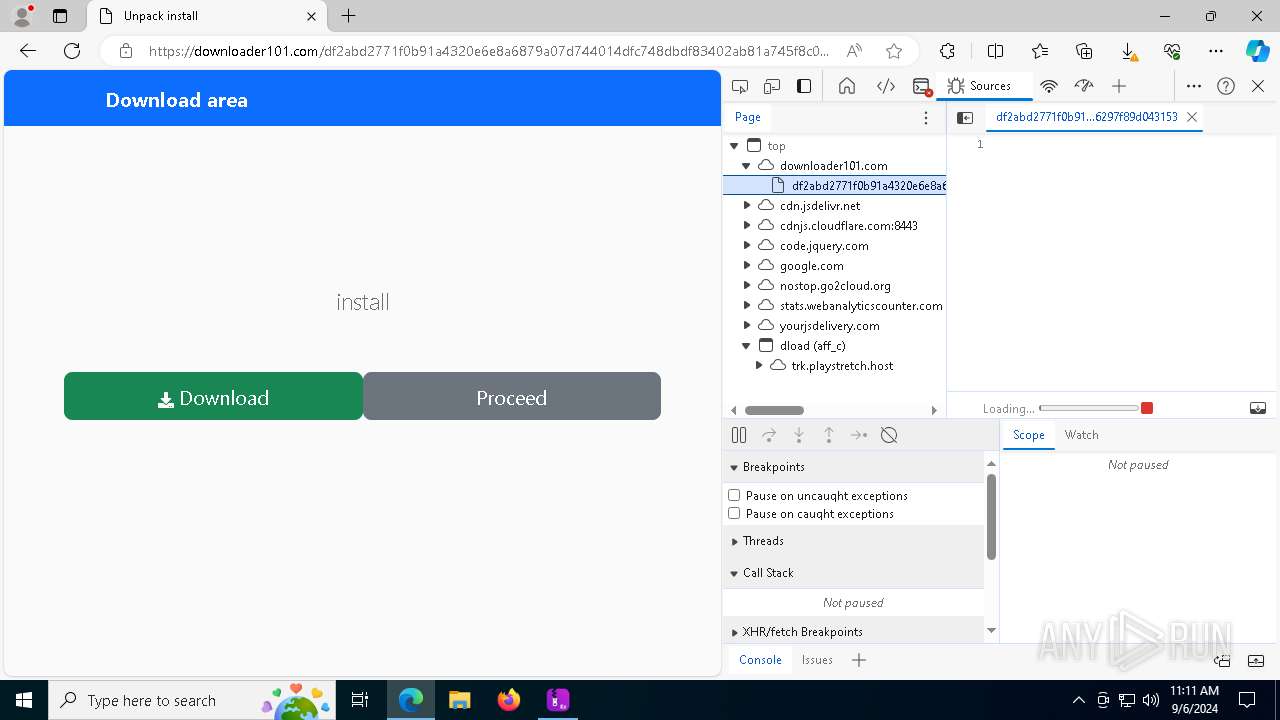Toggle device emulation in DevTools
Screen dimensions: 1280x720
[x=772, y=86]
